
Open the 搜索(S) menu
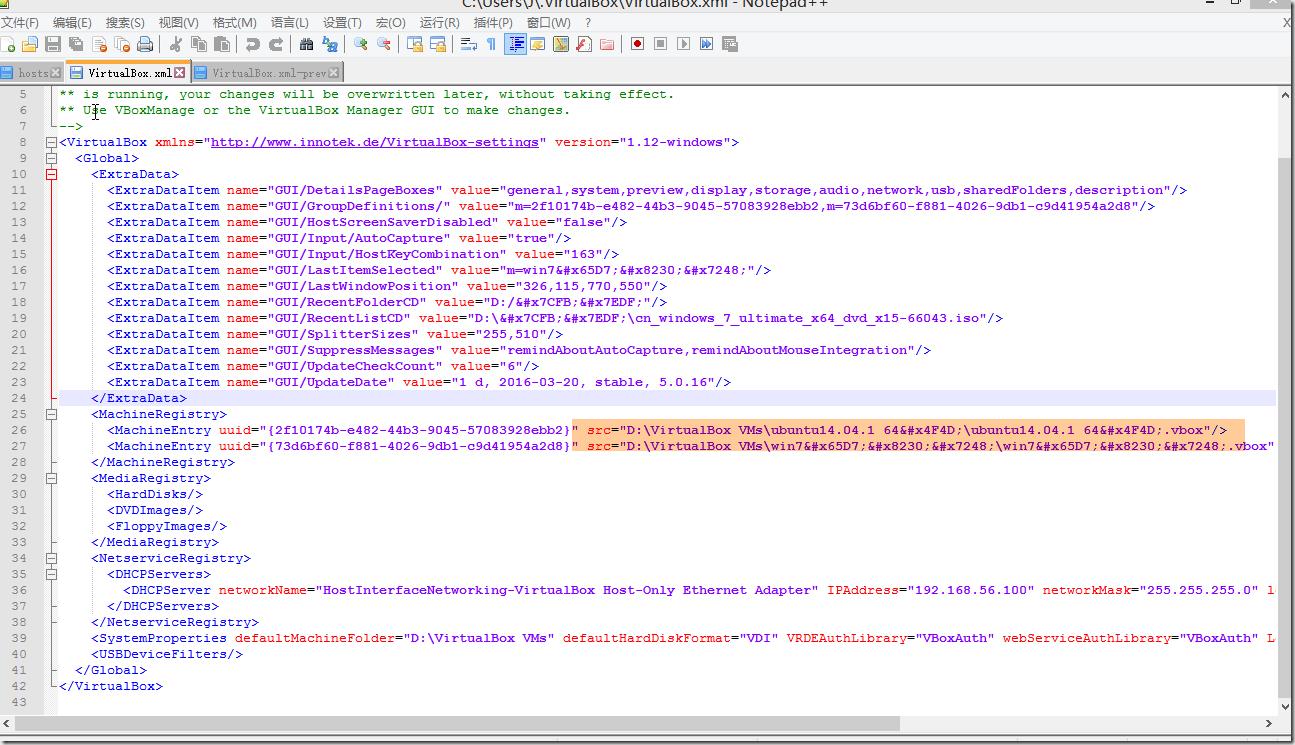coord(125,22)
